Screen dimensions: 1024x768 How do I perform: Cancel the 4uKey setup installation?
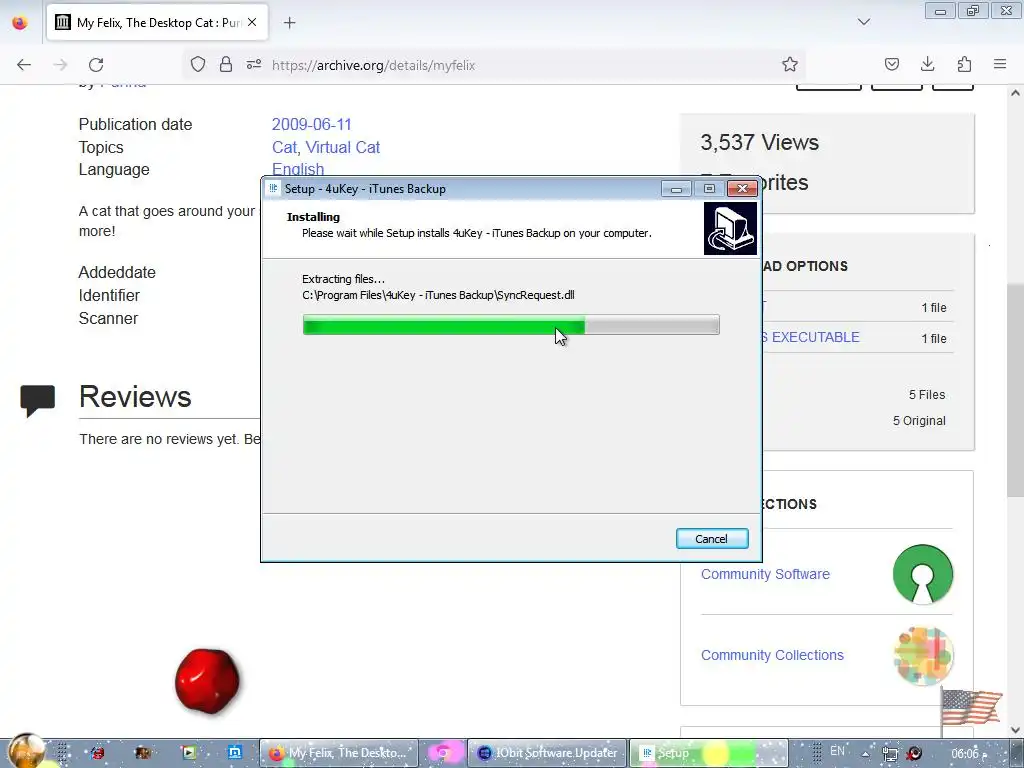pos(711,539)
